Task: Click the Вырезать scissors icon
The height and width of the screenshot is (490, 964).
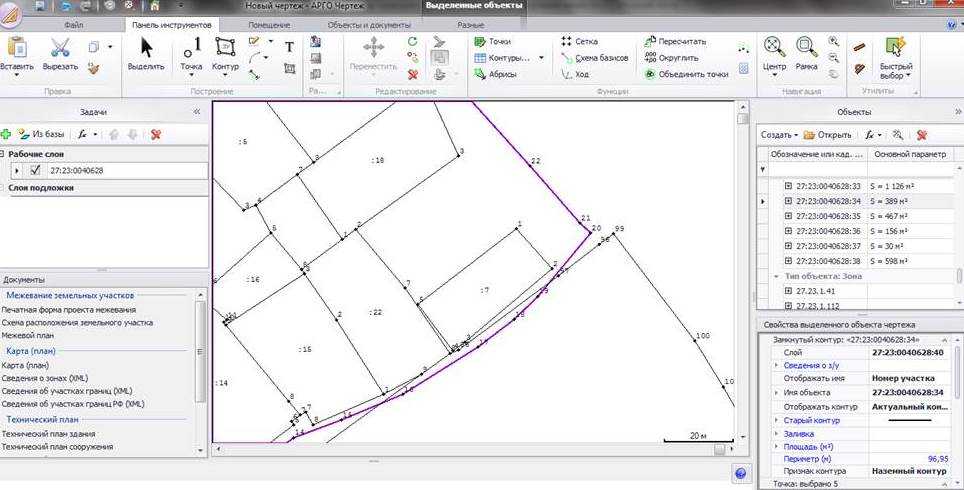Action: click(60, 55)
